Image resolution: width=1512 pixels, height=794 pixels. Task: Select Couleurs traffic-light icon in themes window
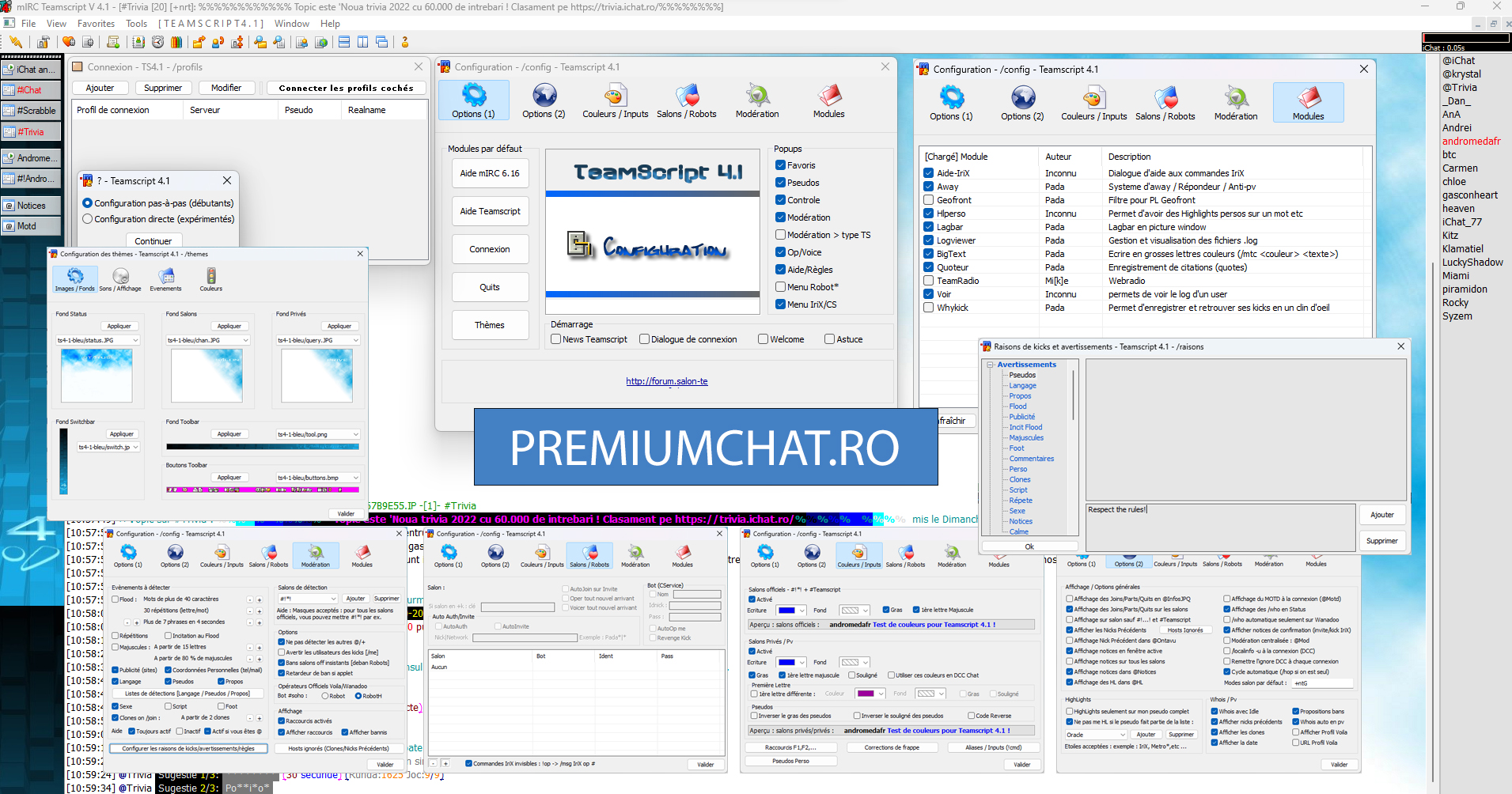[x=210, y=279]
